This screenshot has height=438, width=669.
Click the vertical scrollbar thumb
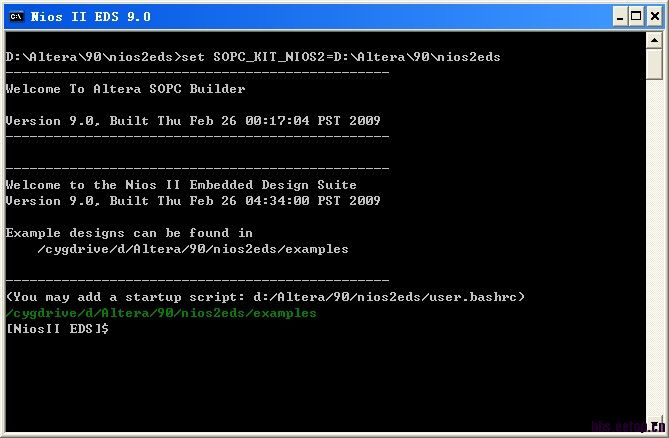tap(654, 64)
